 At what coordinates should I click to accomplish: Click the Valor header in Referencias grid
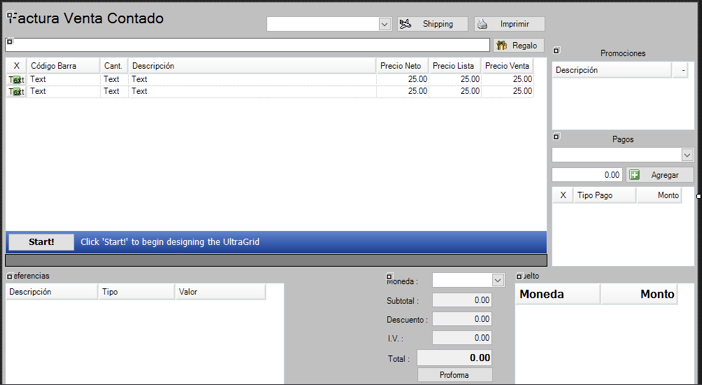click(x=220, y=292)
